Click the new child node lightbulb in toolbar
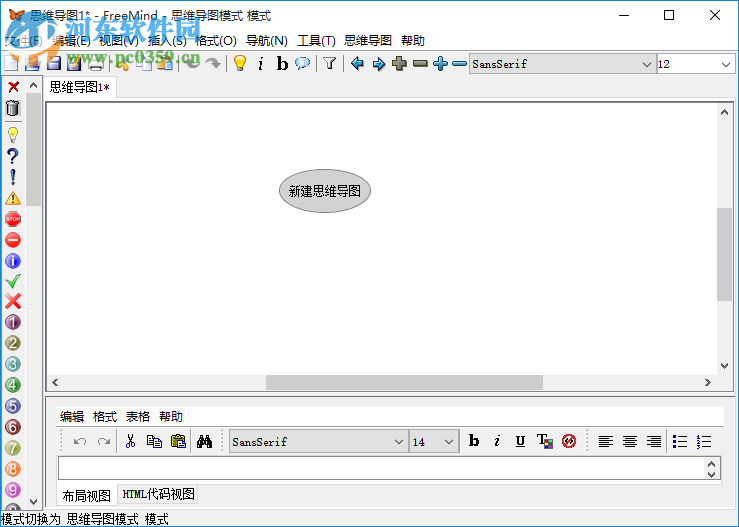739x527 pixels. pyautogui.click(x=240, y=63)
